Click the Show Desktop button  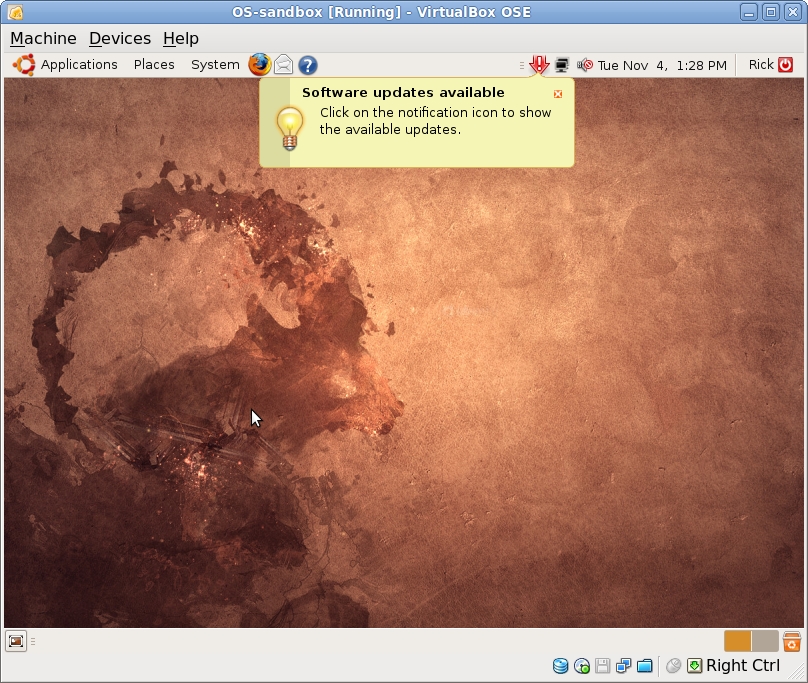pyautogui.click(x=16, y=642)
